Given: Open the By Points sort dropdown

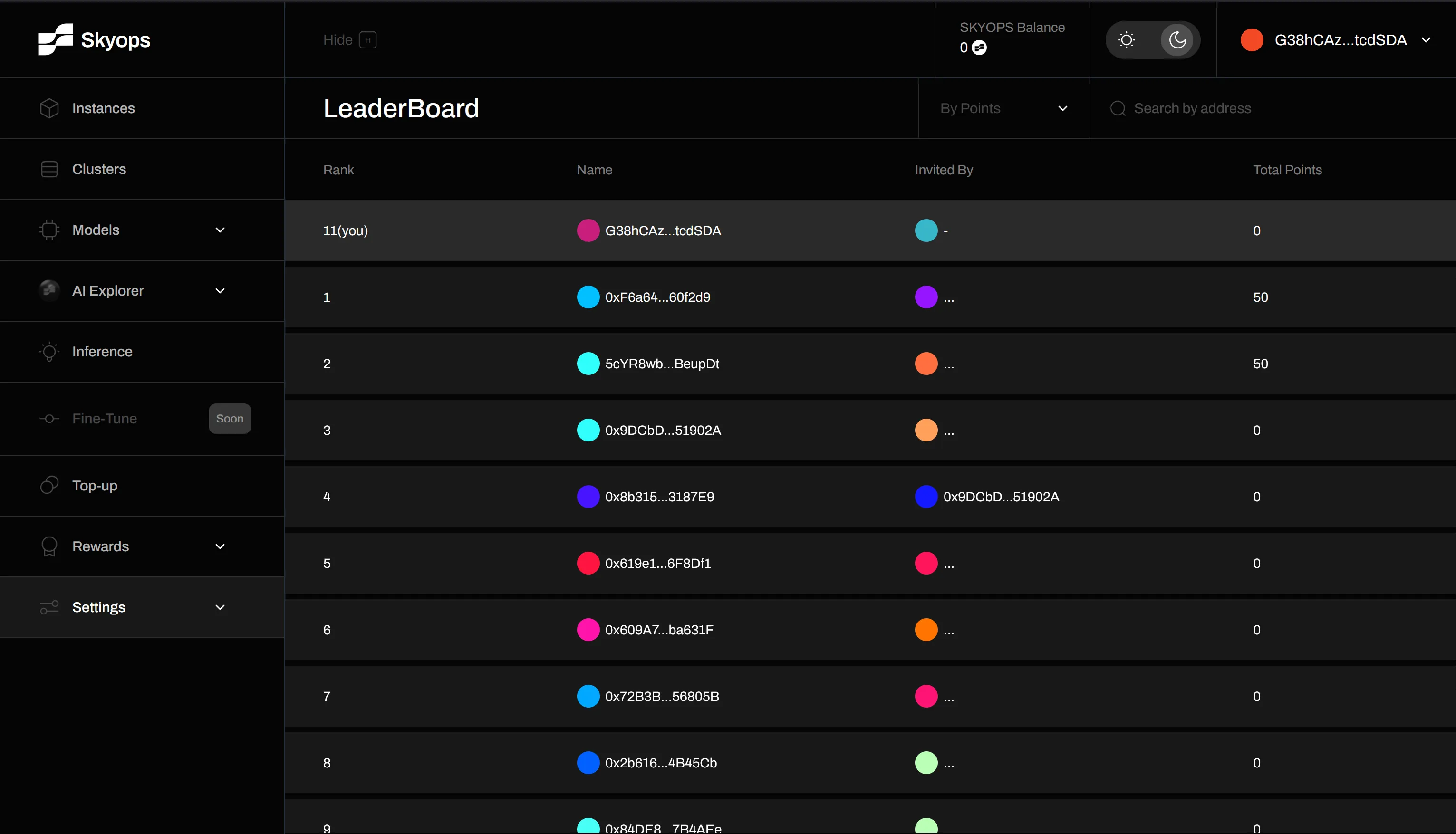Looking at the screenshot, I should [1003, 108].
